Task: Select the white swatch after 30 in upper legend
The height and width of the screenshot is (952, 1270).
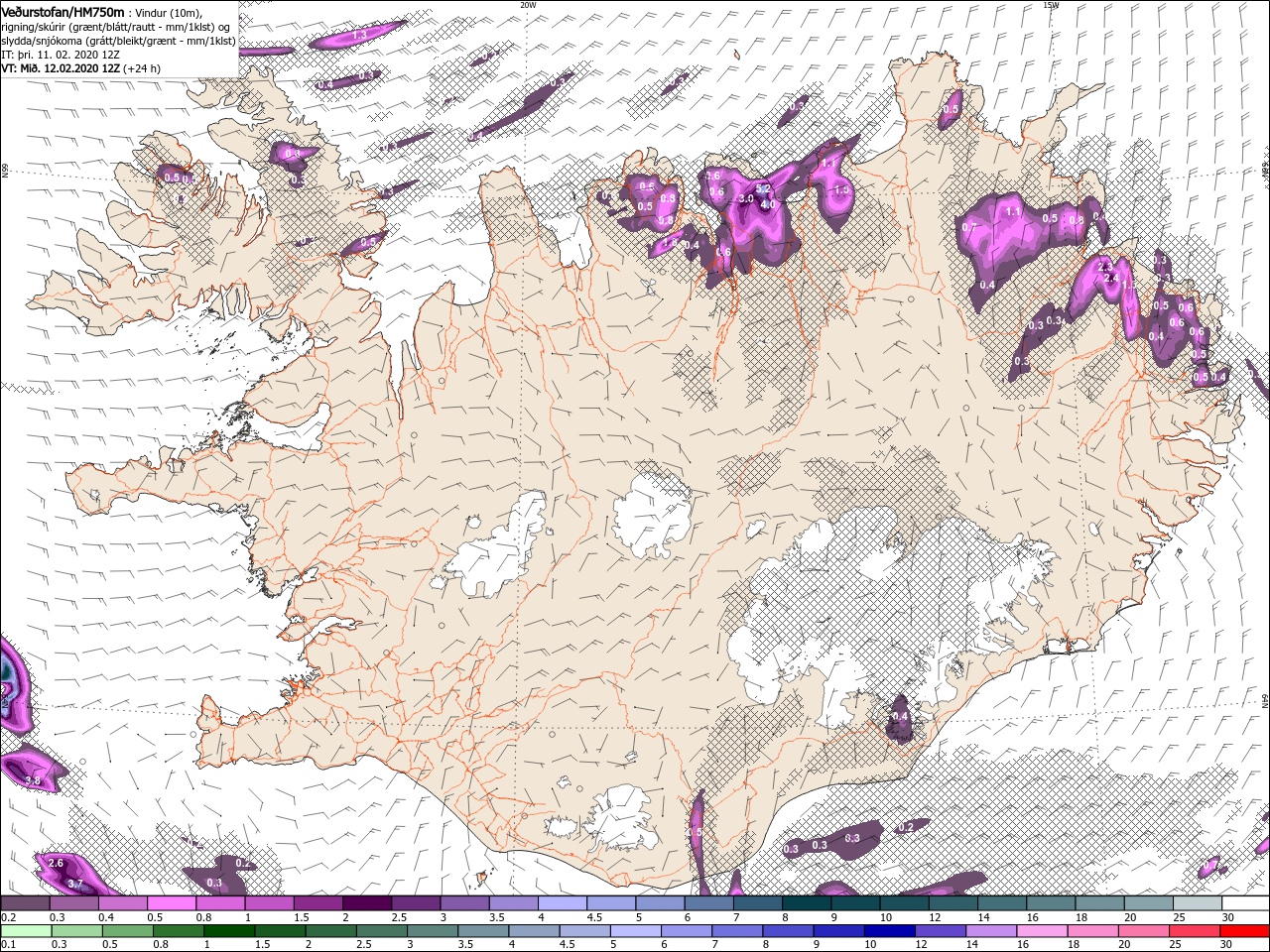Action: click(1245, 904)
